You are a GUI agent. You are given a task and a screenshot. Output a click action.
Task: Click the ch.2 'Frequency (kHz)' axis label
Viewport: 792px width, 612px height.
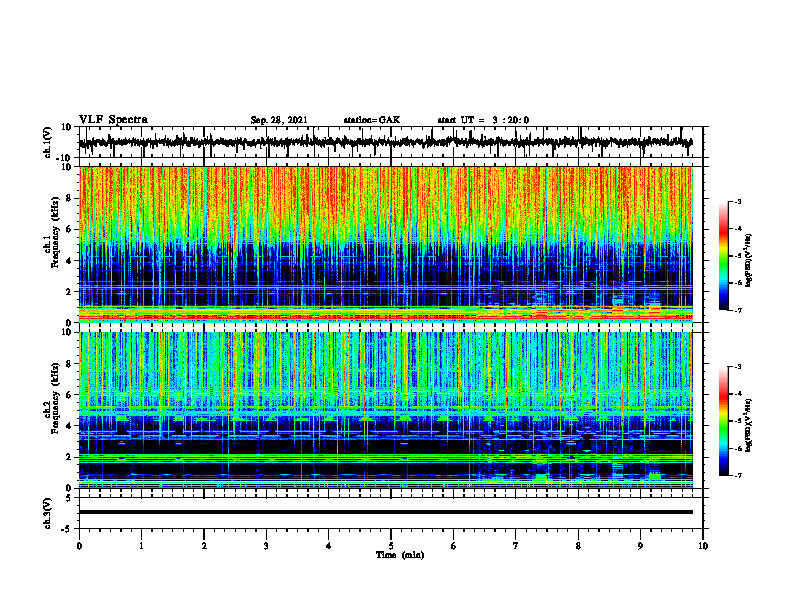point(55,398)
